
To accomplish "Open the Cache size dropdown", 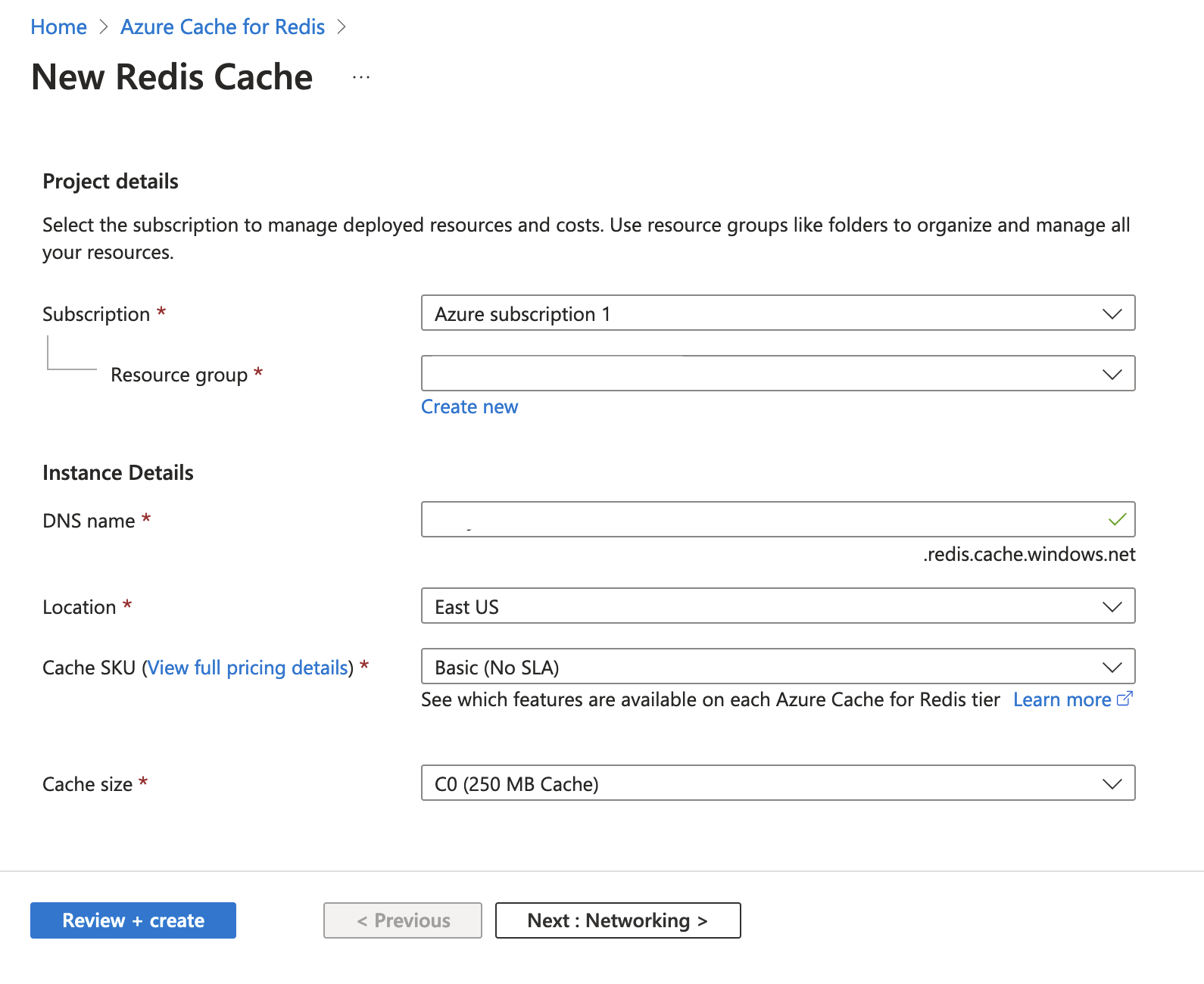I will coord(778,783).
